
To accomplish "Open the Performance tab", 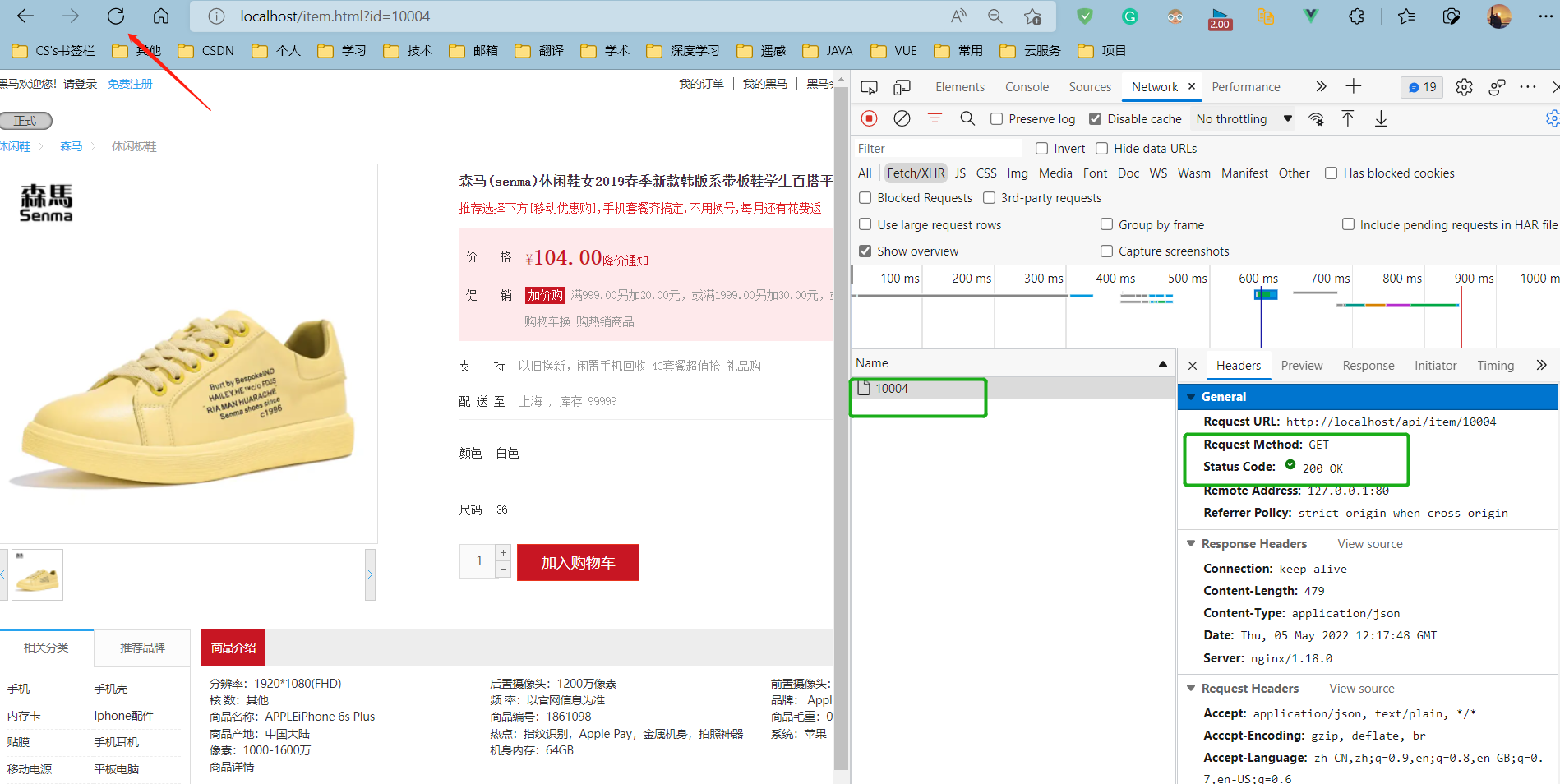I will pos(1245,87).
